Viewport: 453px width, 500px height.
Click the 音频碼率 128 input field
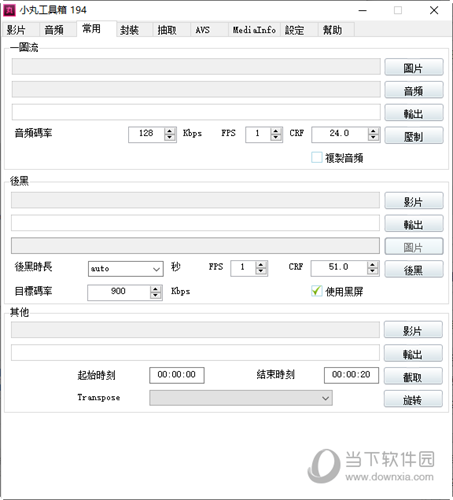pyautogui.click(x=146, y=134)
